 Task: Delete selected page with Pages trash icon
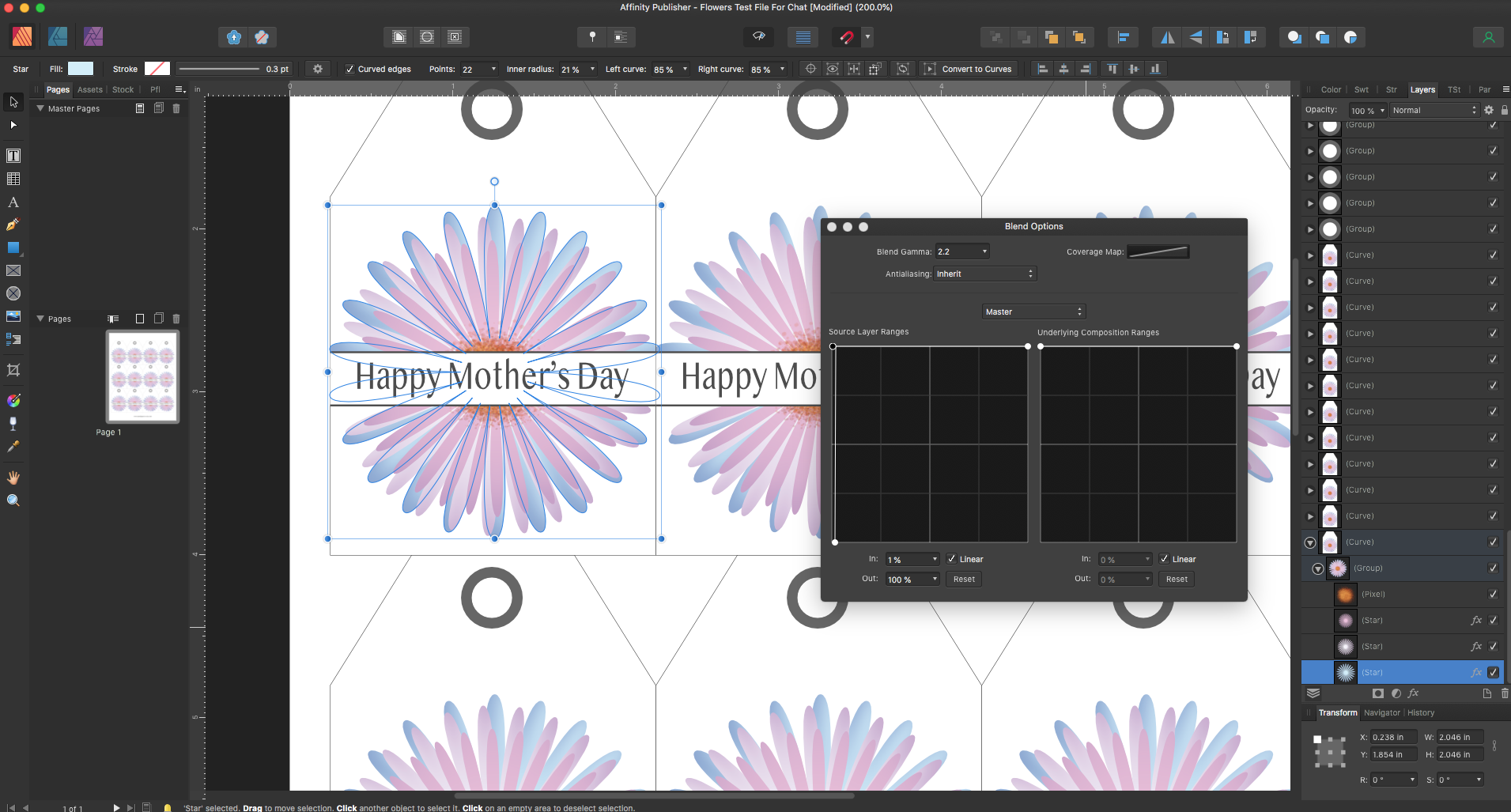[176, 319]
